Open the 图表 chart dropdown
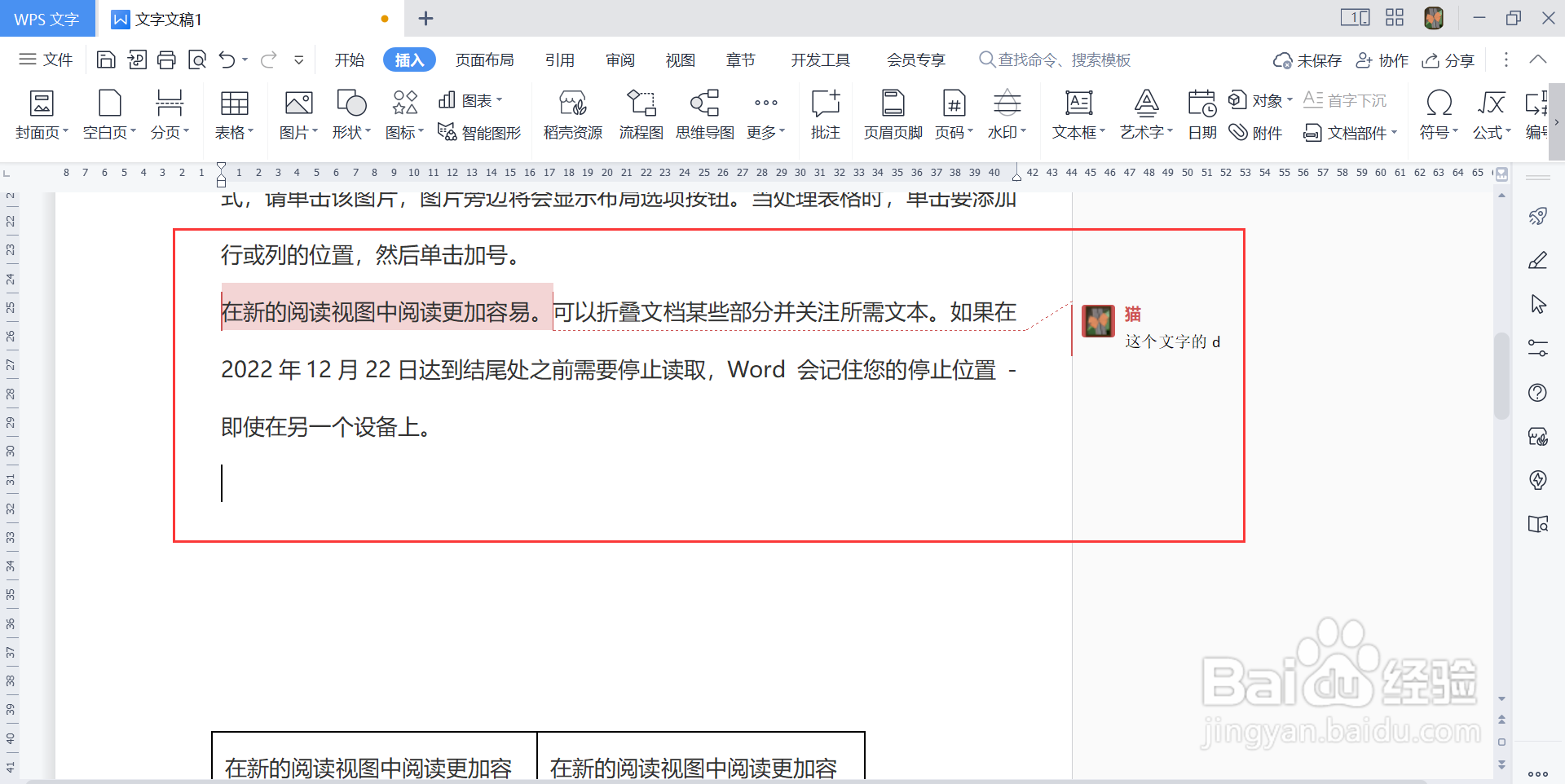The image size is (1565, 784). click(470, 100)
